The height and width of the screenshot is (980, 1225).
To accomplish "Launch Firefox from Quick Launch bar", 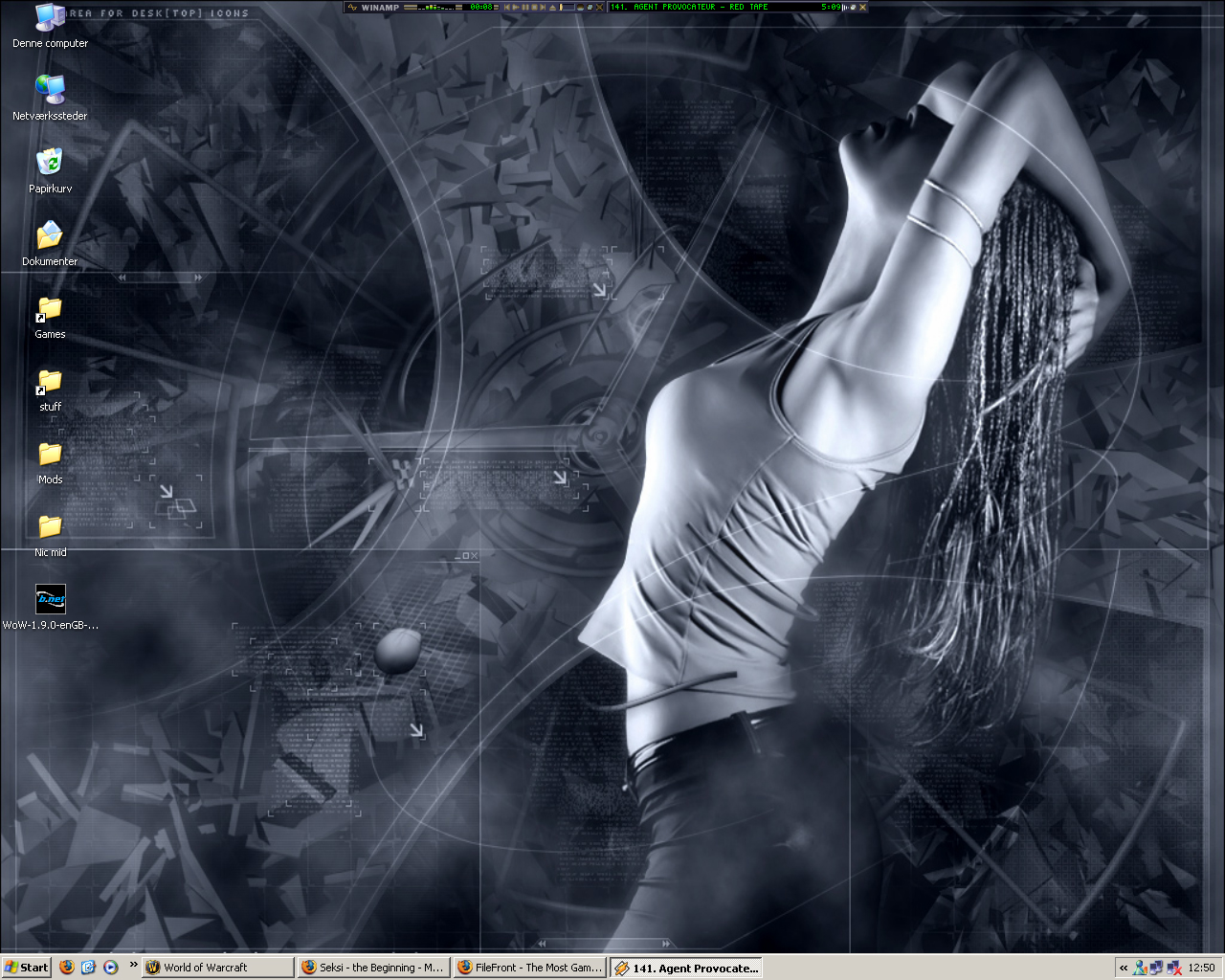I will coord(67,967).
